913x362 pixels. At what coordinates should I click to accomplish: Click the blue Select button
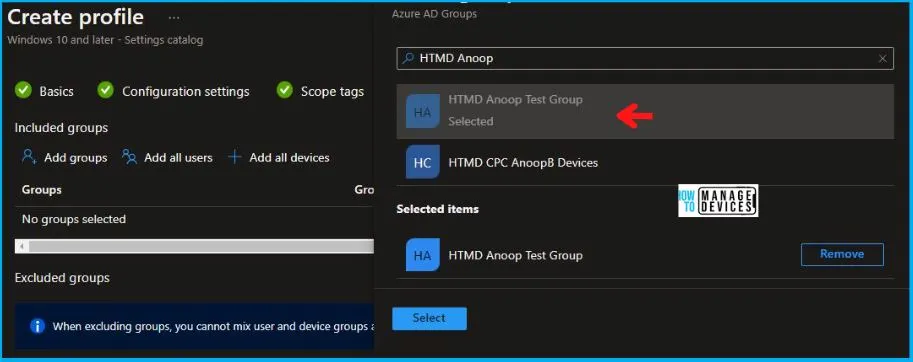(429, 318)
